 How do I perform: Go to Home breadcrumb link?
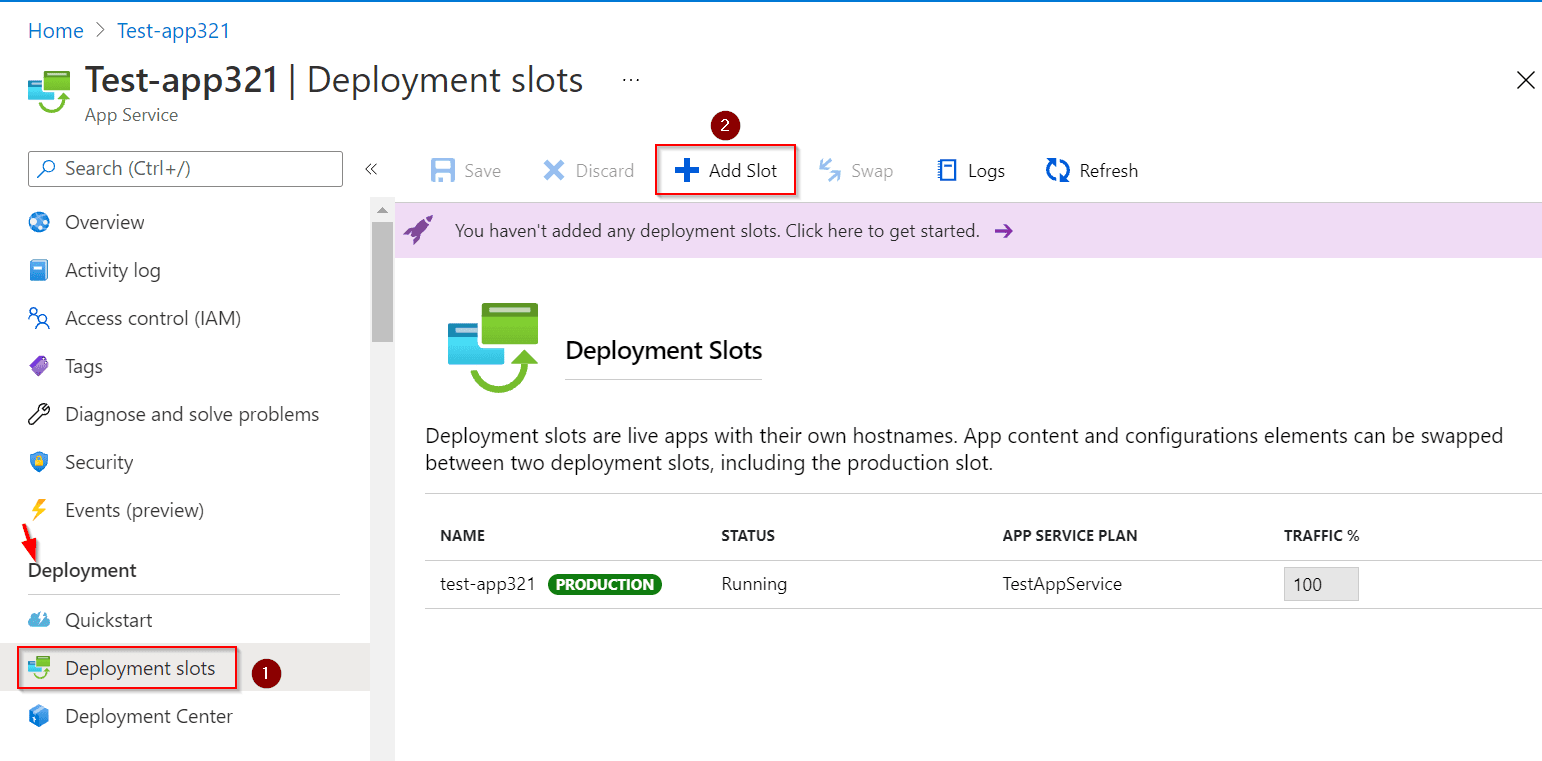56,31
